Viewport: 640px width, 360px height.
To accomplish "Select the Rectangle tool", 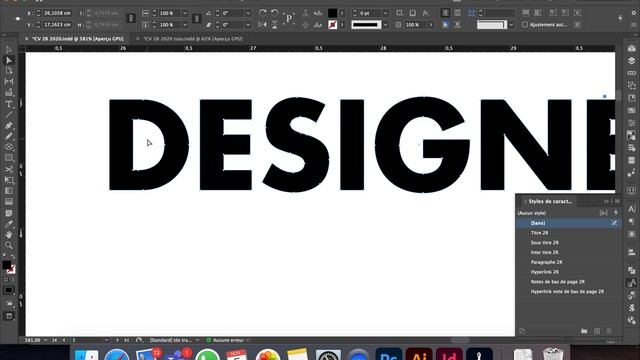I will [9, 158].
